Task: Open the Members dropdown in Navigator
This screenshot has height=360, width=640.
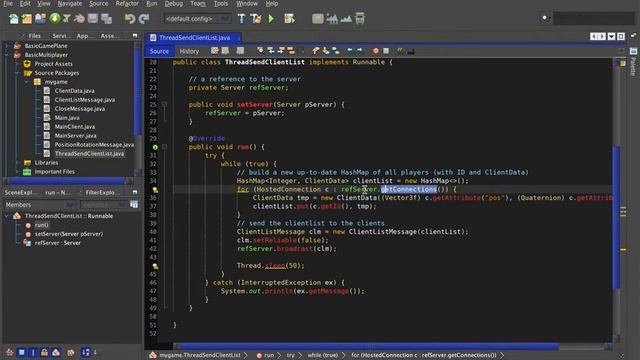Action: pos(39,204)
